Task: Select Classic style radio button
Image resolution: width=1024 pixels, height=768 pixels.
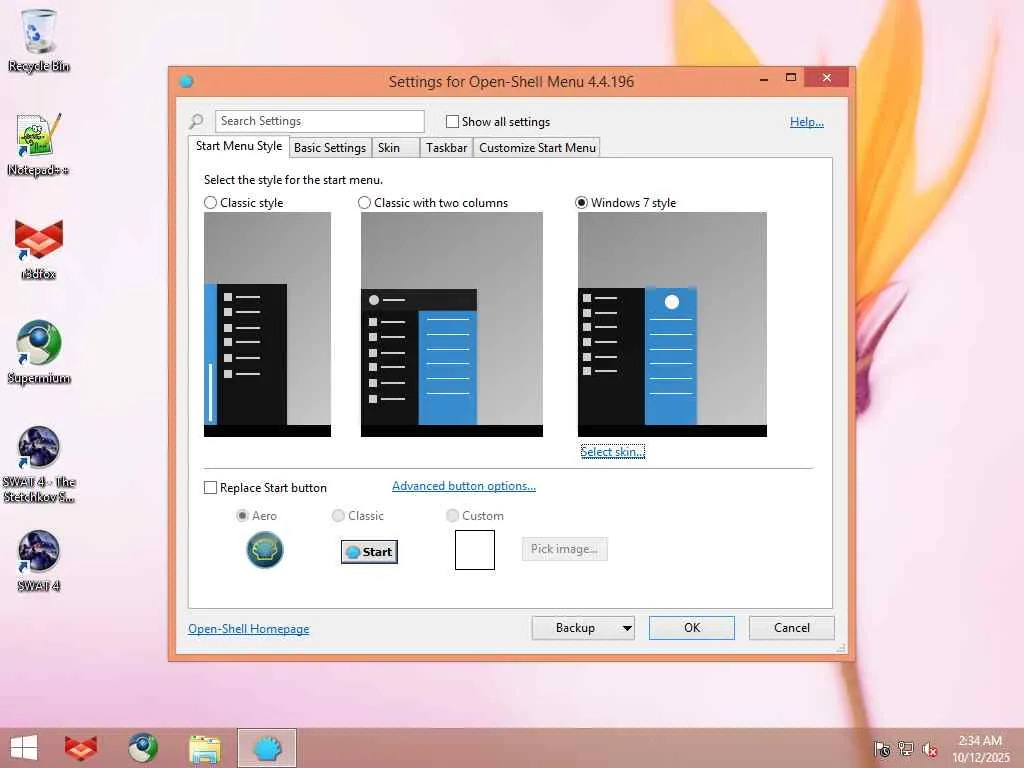Action: click(x=210, y=202)
